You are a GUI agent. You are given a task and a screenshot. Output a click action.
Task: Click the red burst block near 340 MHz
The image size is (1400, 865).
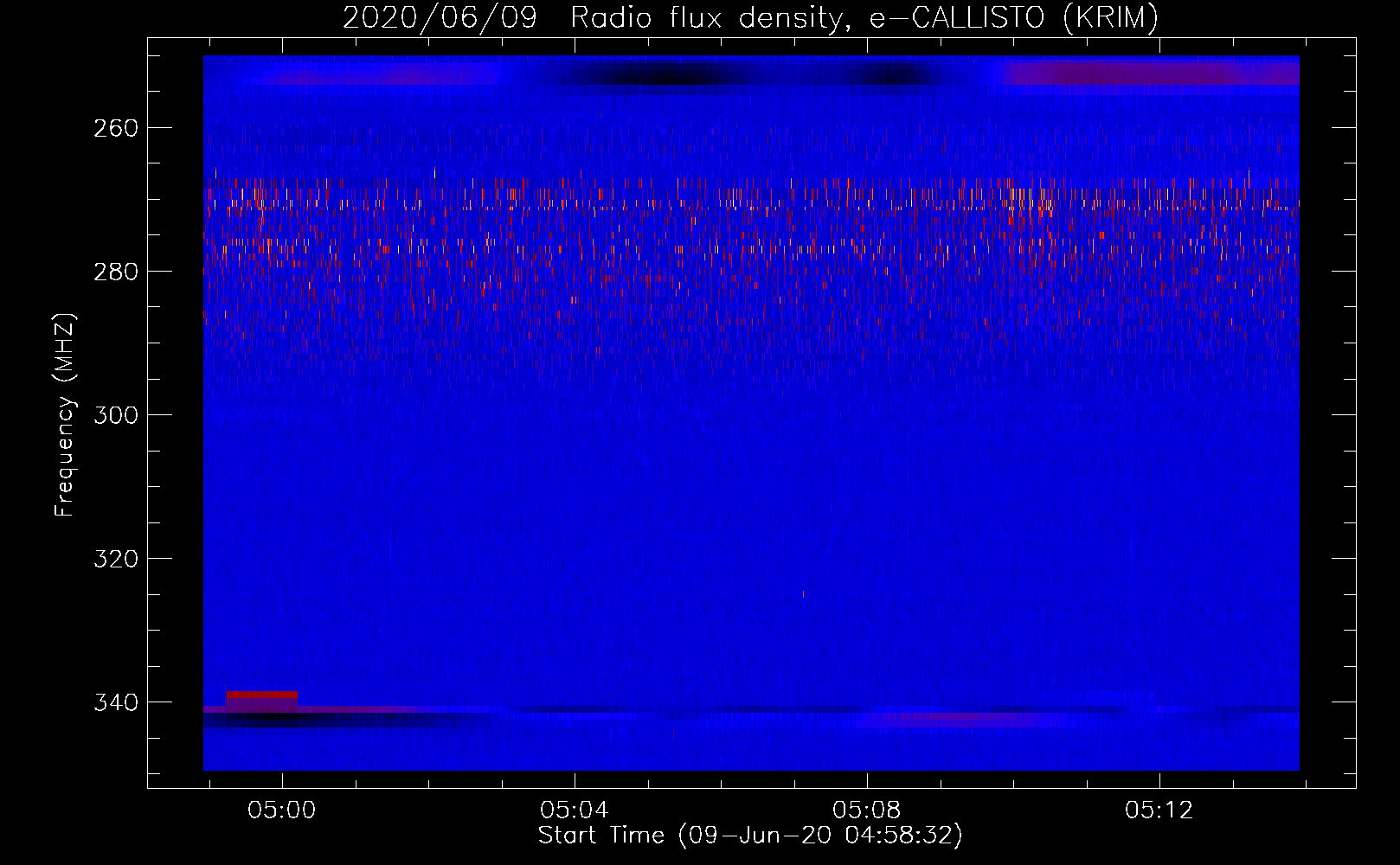[261, 695]
